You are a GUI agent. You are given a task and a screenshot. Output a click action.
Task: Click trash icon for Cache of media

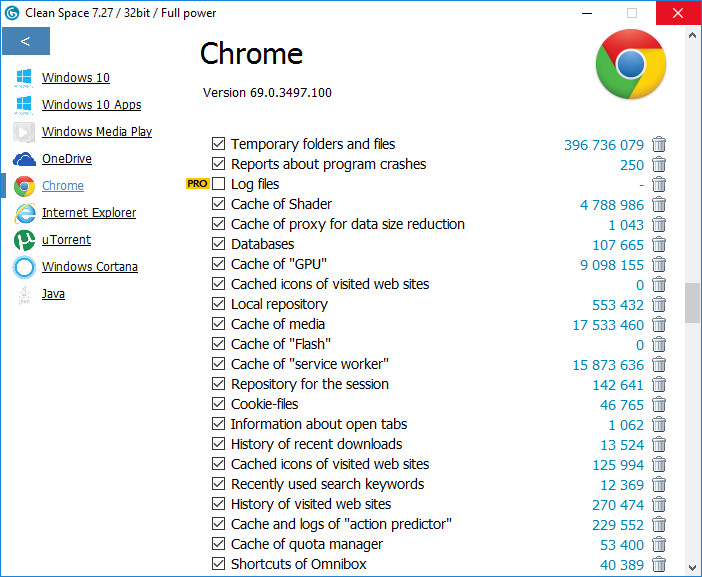pyautogui.click(x=659, y=324)
